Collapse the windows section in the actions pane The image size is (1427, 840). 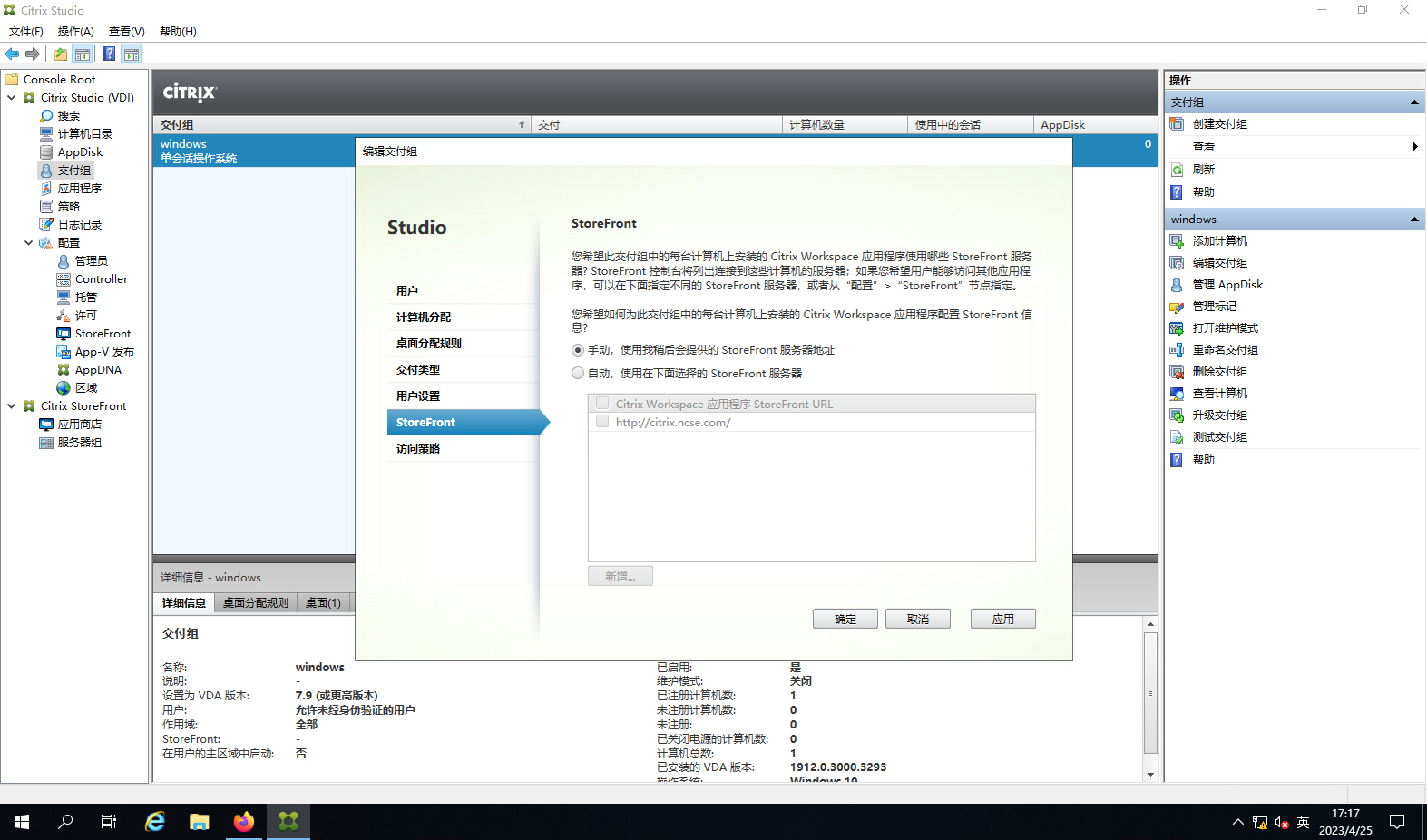[1413, 220]
